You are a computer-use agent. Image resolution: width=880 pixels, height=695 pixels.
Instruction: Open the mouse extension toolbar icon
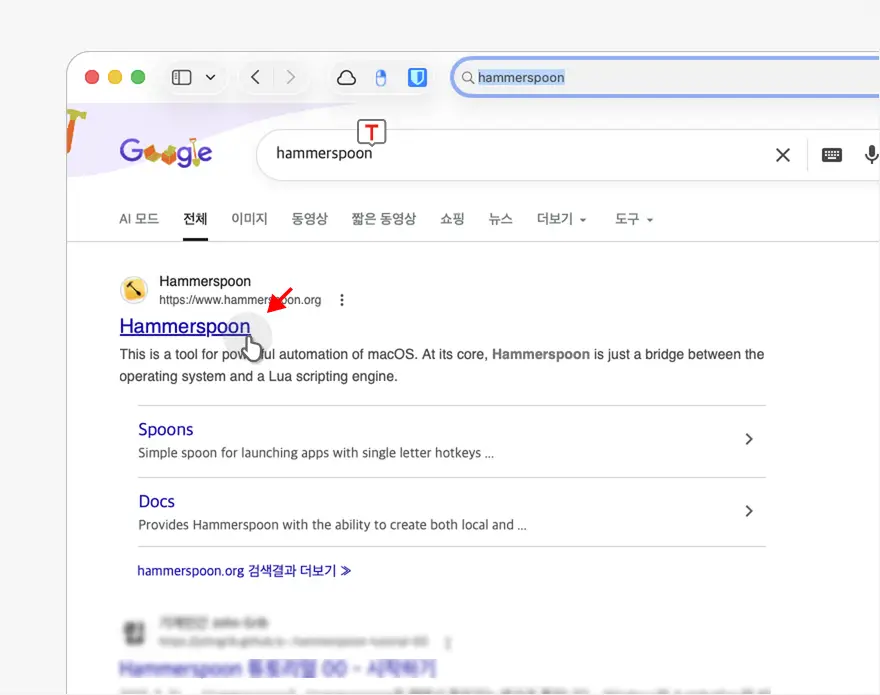tap(381, 77)
